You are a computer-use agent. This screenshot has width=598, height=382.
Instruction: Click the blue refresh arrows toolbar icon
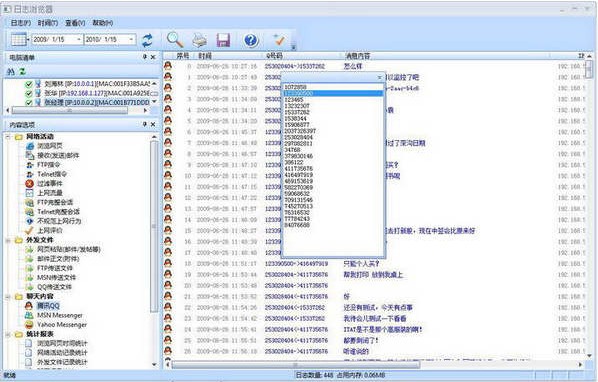(147, 40)
